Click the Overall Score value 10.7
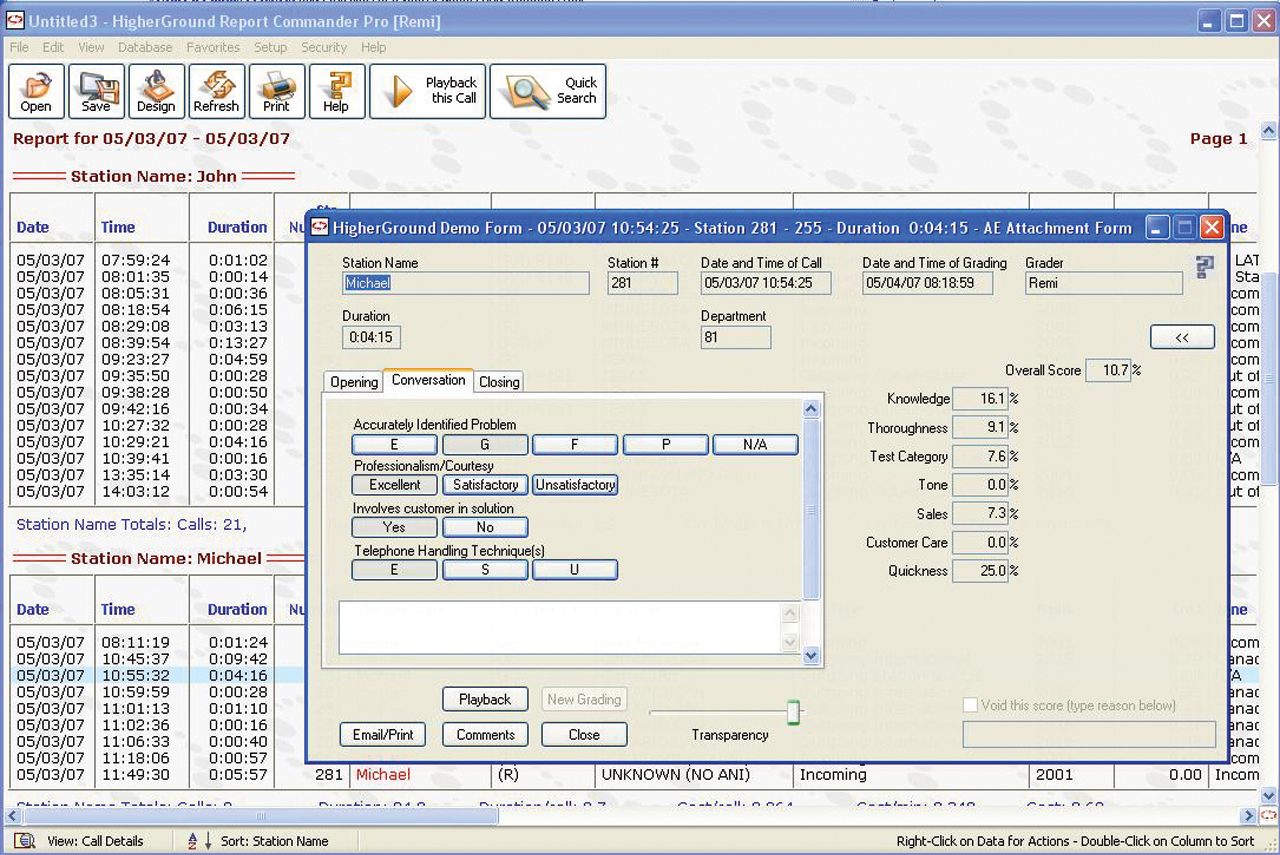This screenshot has width=1280, height=855. [x=1108, y=370]
